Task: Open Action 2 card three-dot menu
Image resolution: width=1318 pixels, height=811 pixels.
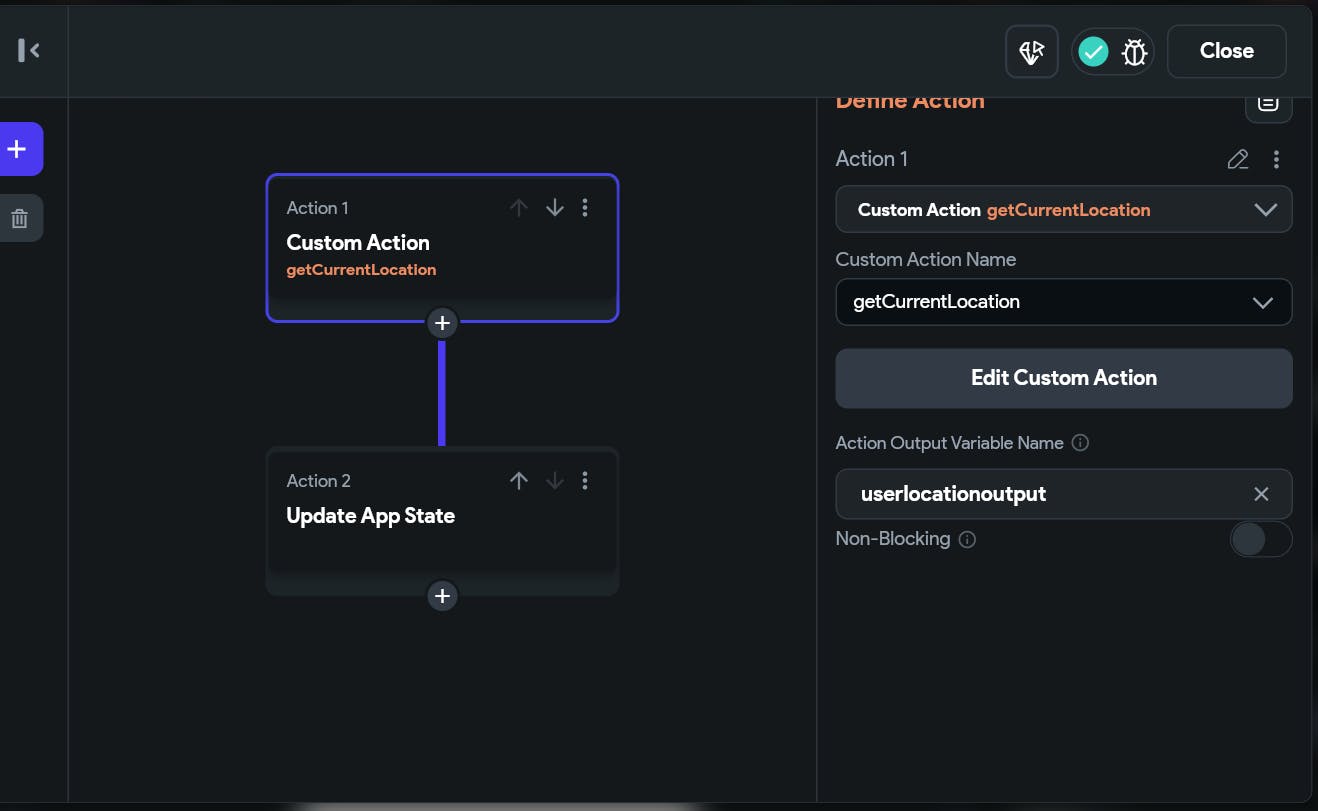Action: tap(585, 481)
